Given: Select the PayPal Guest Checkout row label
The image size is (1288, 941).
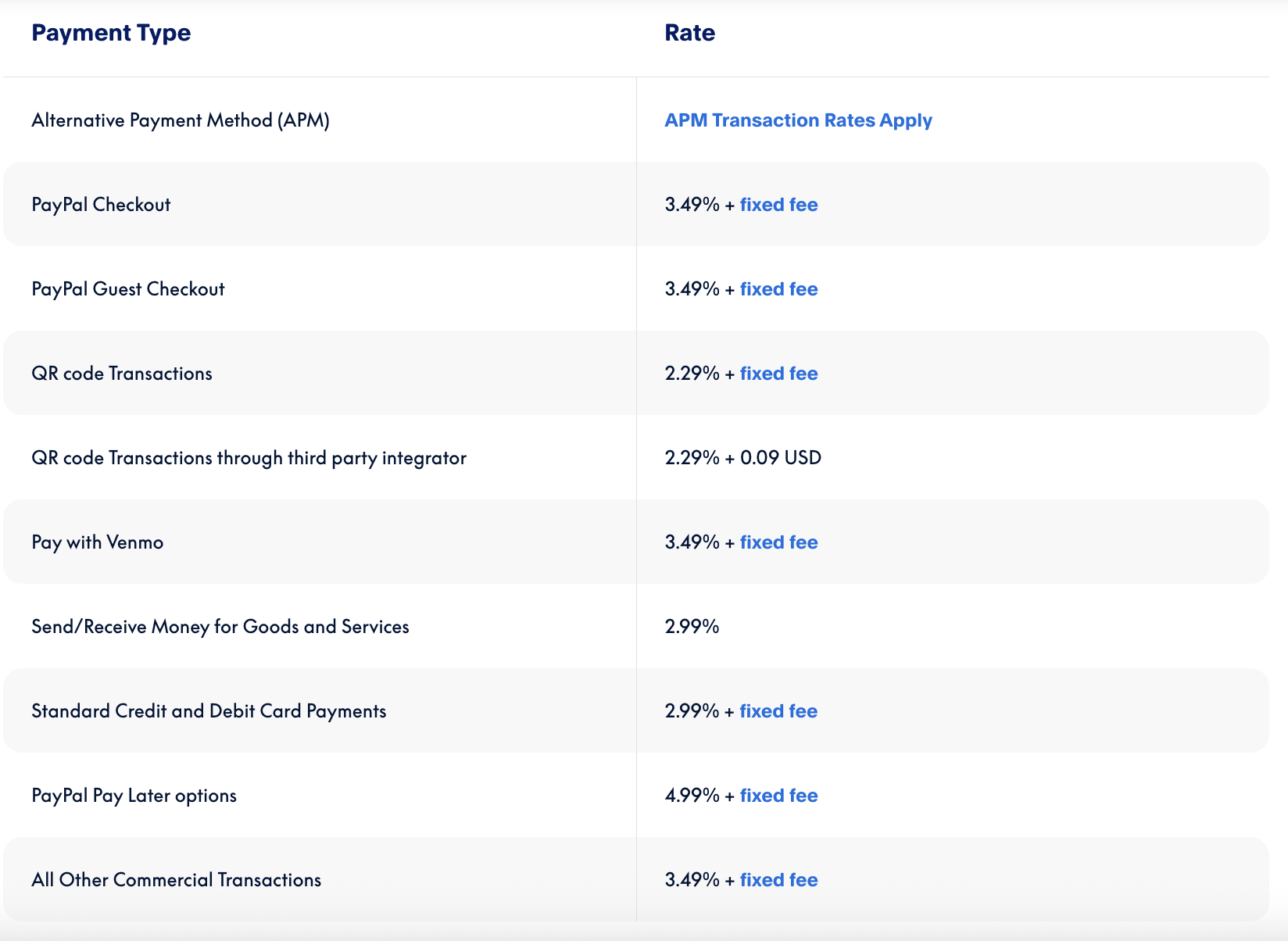Looking at the screenshot, I should [128, 289].
